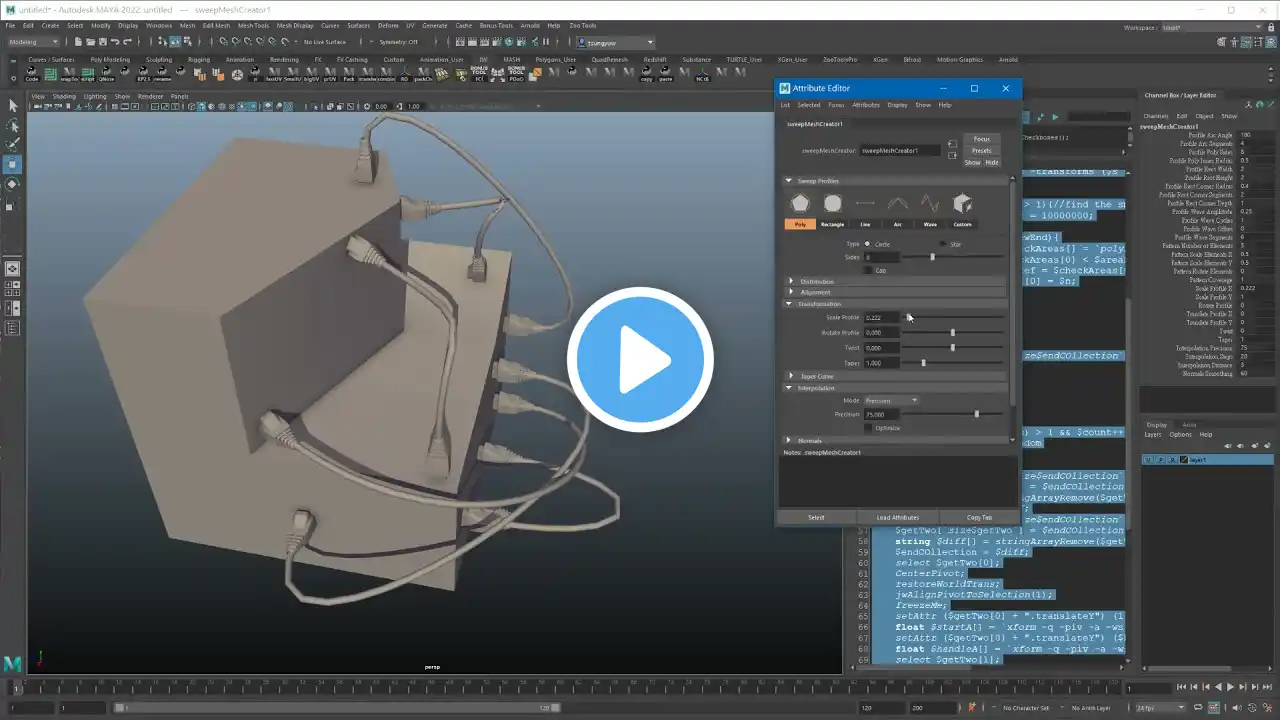Play the video with big play button

640,360
